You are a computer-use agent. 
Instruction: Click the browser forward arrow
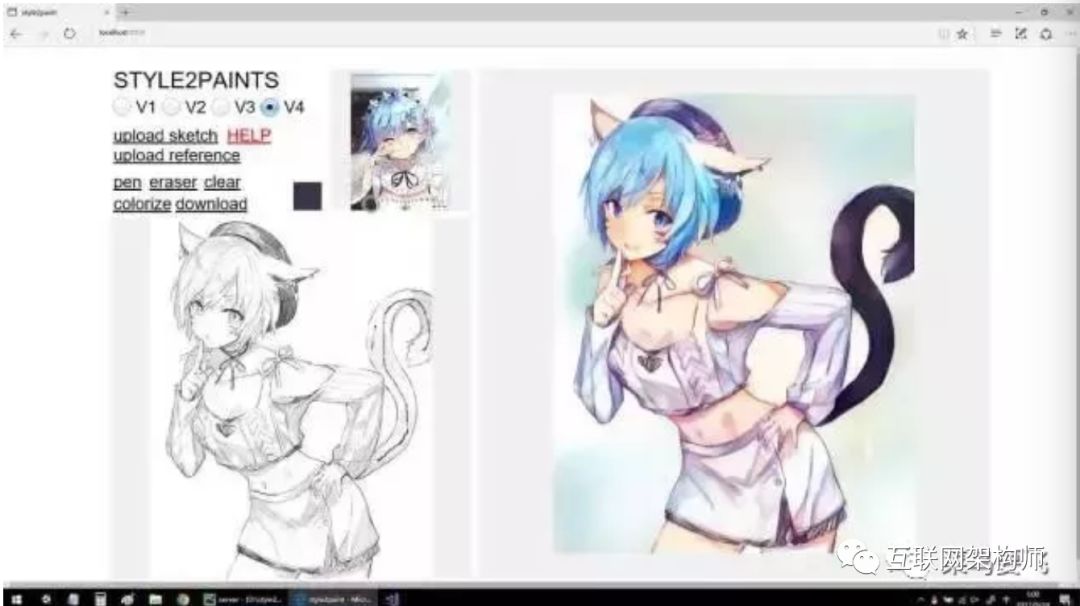pyautogui.click(x=43, y=33)
